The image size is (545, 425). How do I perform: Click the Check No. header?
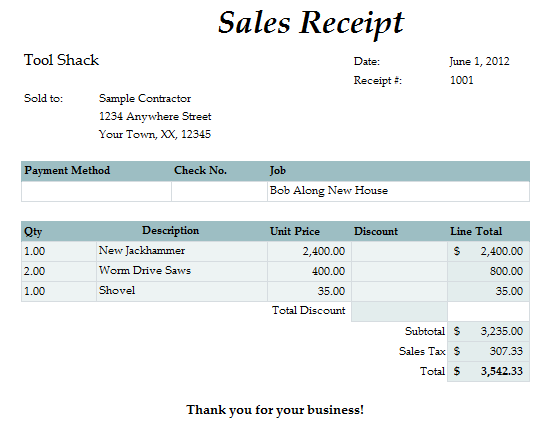(200, 170)
